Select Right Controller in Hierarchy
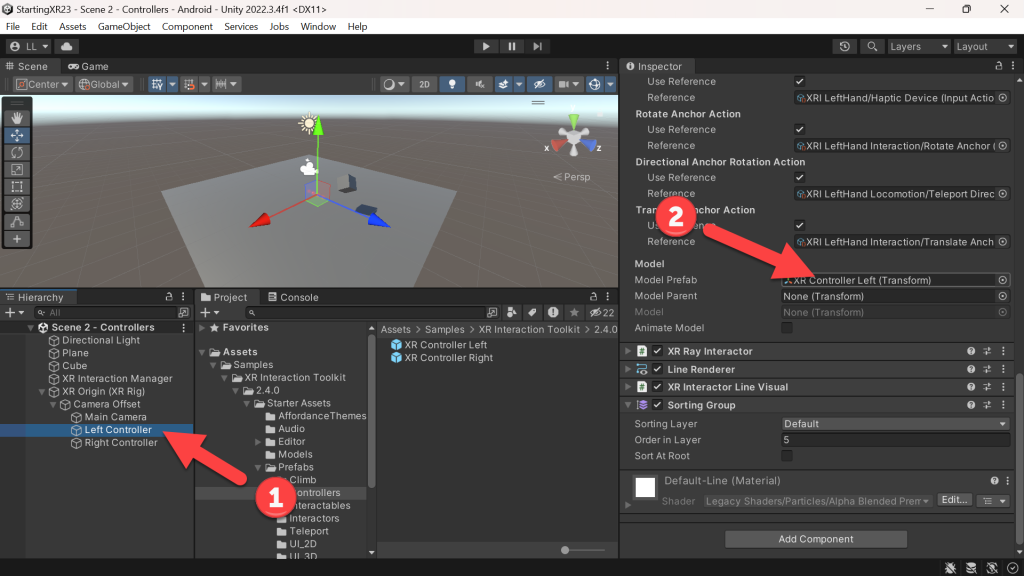Image resolution: width=1024 pixels, height=576 pixels. 121,443
